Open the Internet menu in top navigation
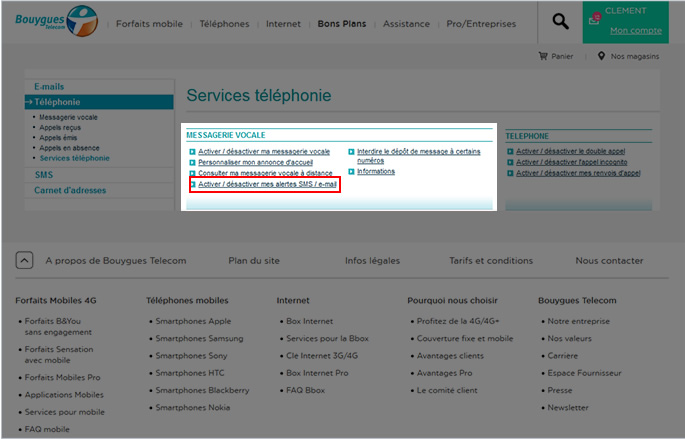Screen dimensions: 685x439 pos(283,24)
